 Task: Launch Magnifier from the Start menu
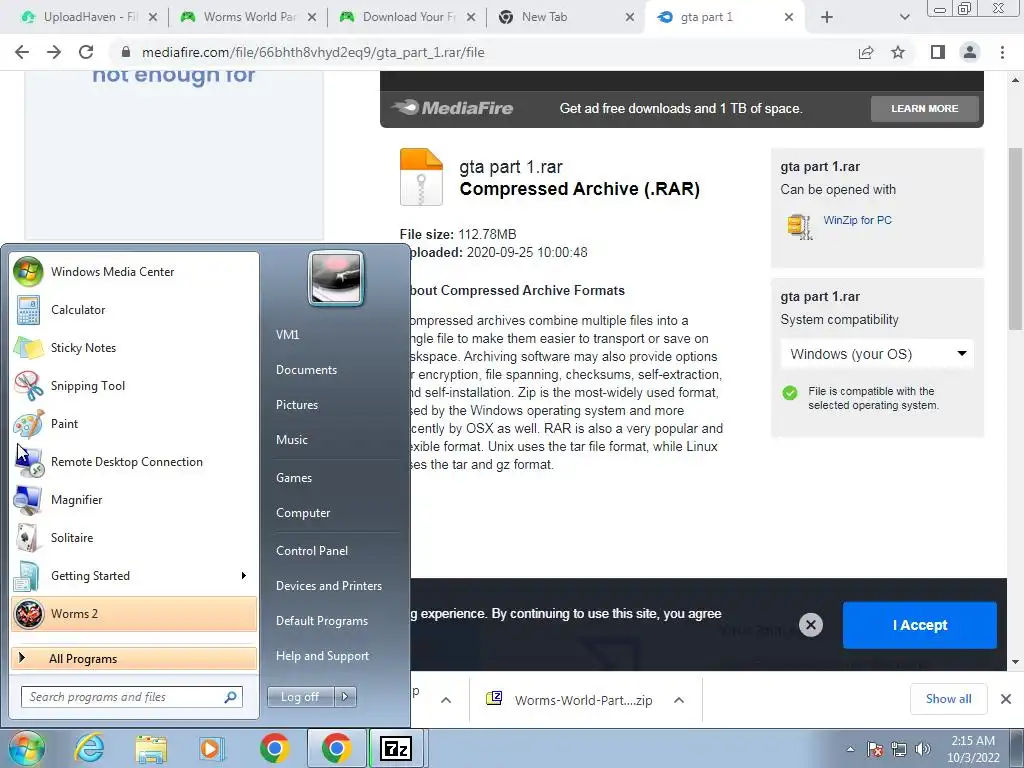pos(134,500)
